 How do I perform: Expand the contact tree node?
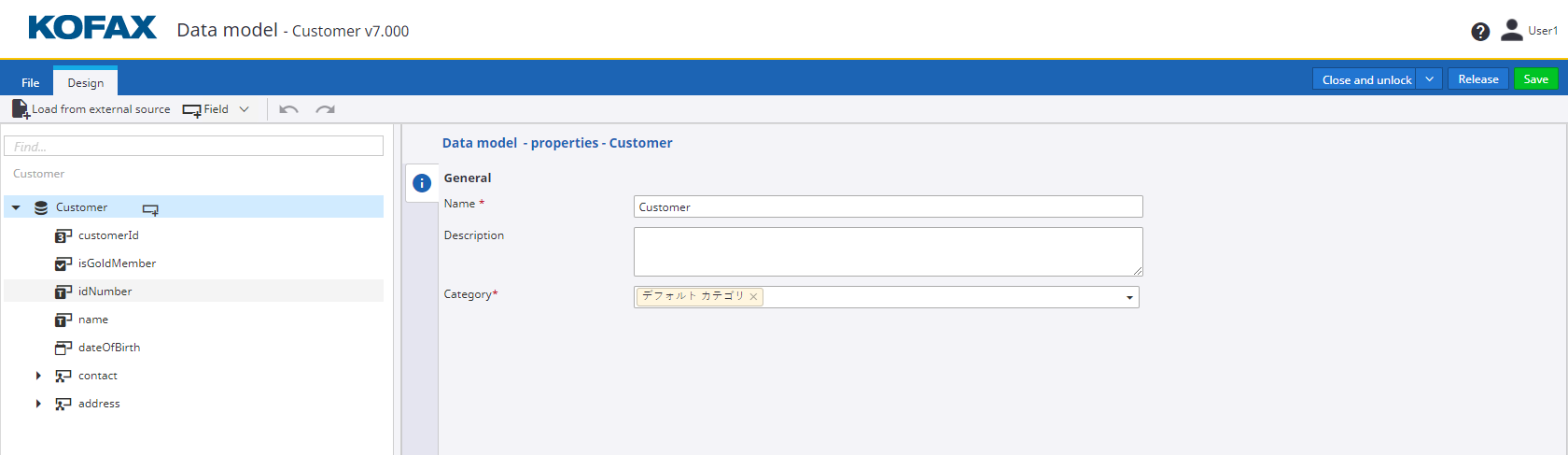pos(38,376)
